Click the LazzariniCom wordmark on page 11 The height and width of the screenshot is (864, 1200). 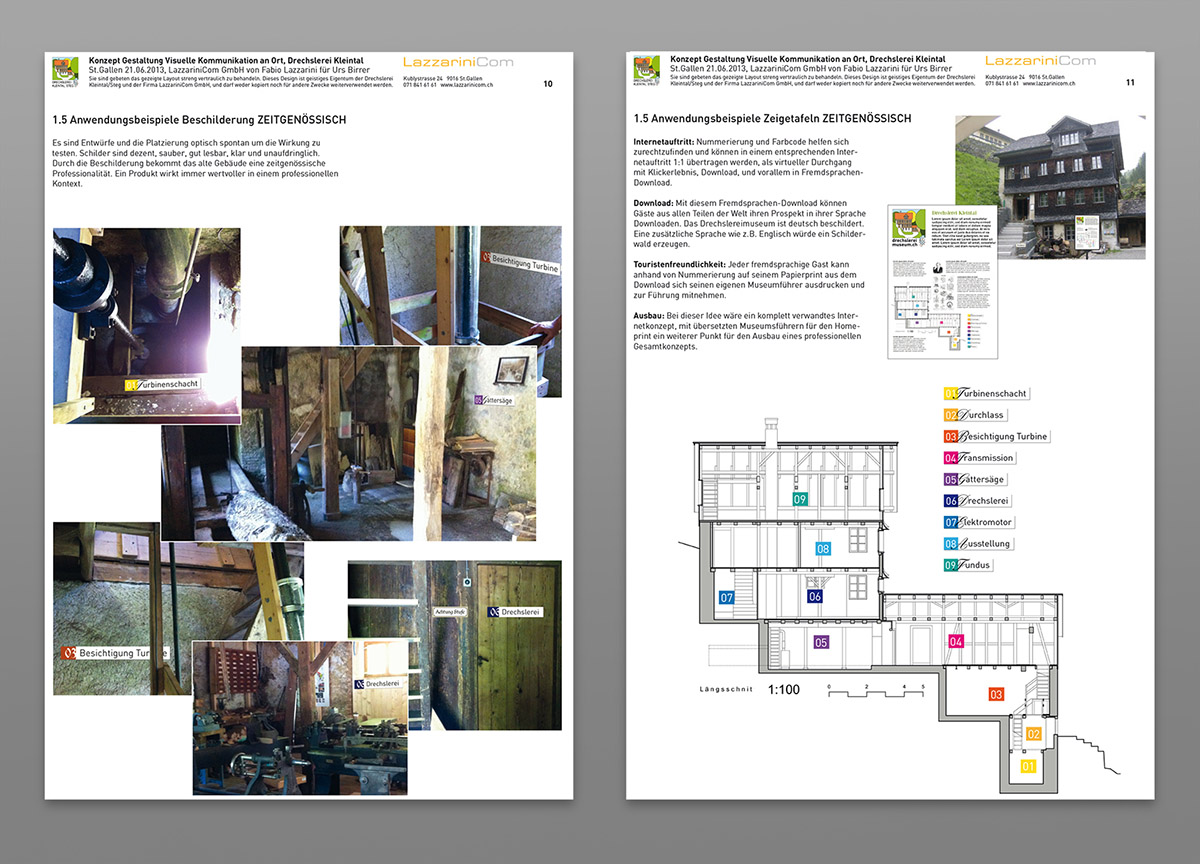1040,62
